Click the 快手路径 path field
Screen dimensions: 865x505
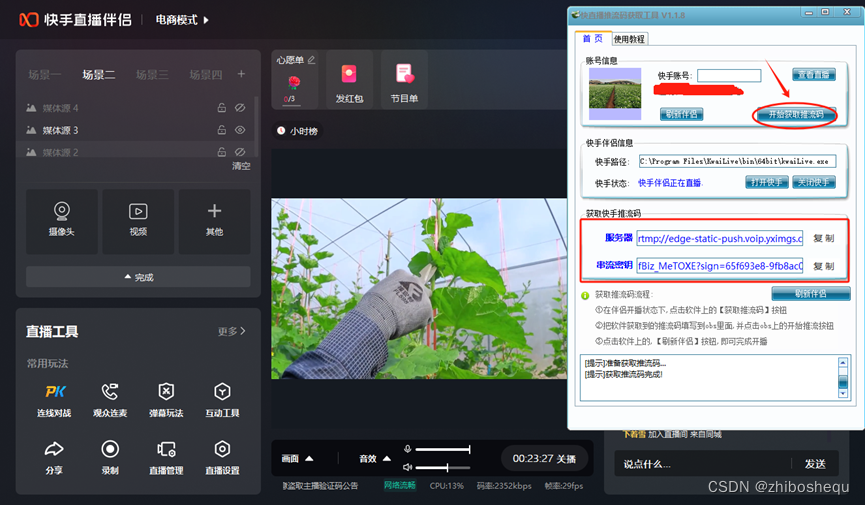(738, 161)
